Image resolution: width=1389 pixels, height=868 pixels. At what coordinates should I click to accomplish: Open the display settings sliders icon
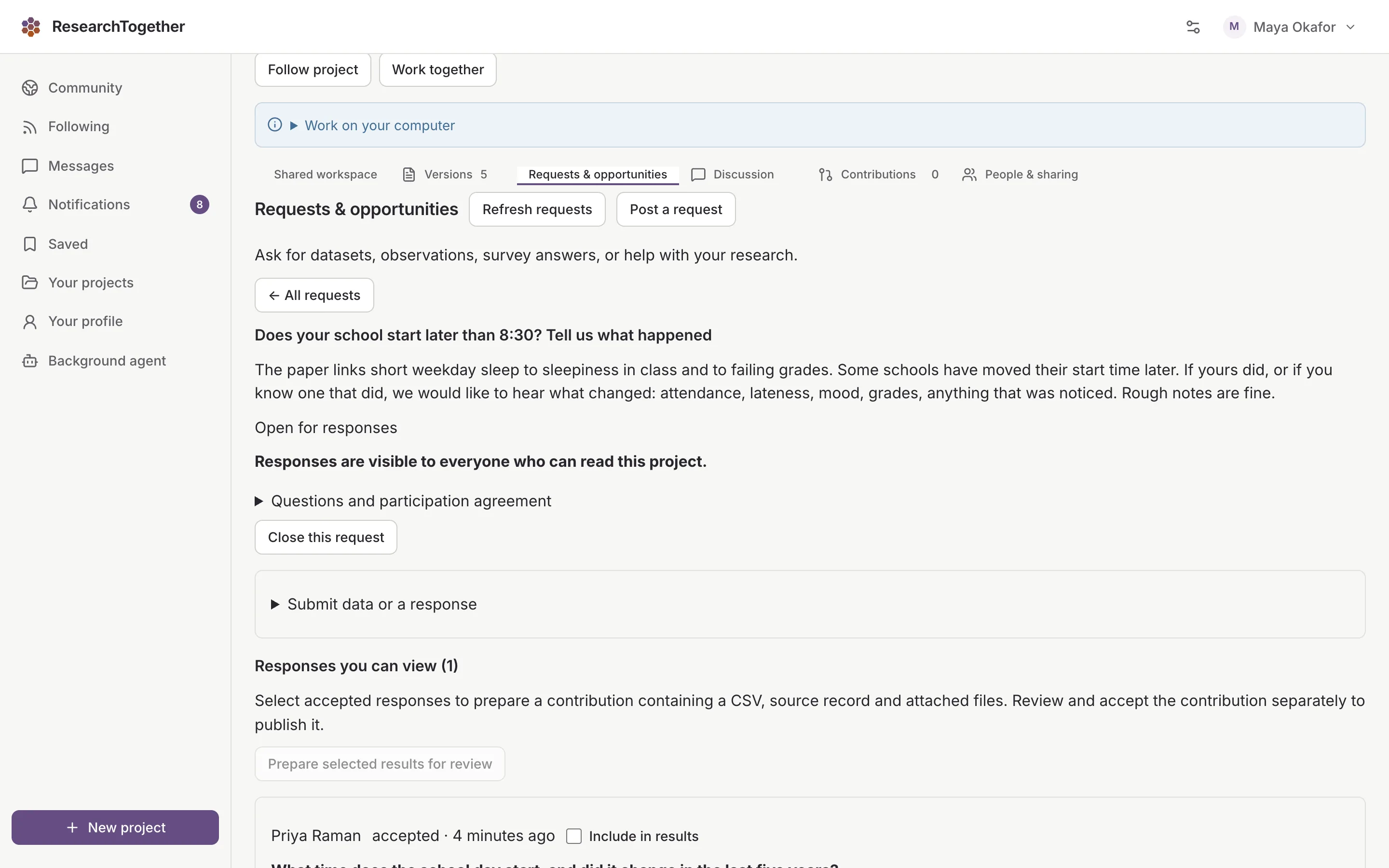(x=1193, y=27)
